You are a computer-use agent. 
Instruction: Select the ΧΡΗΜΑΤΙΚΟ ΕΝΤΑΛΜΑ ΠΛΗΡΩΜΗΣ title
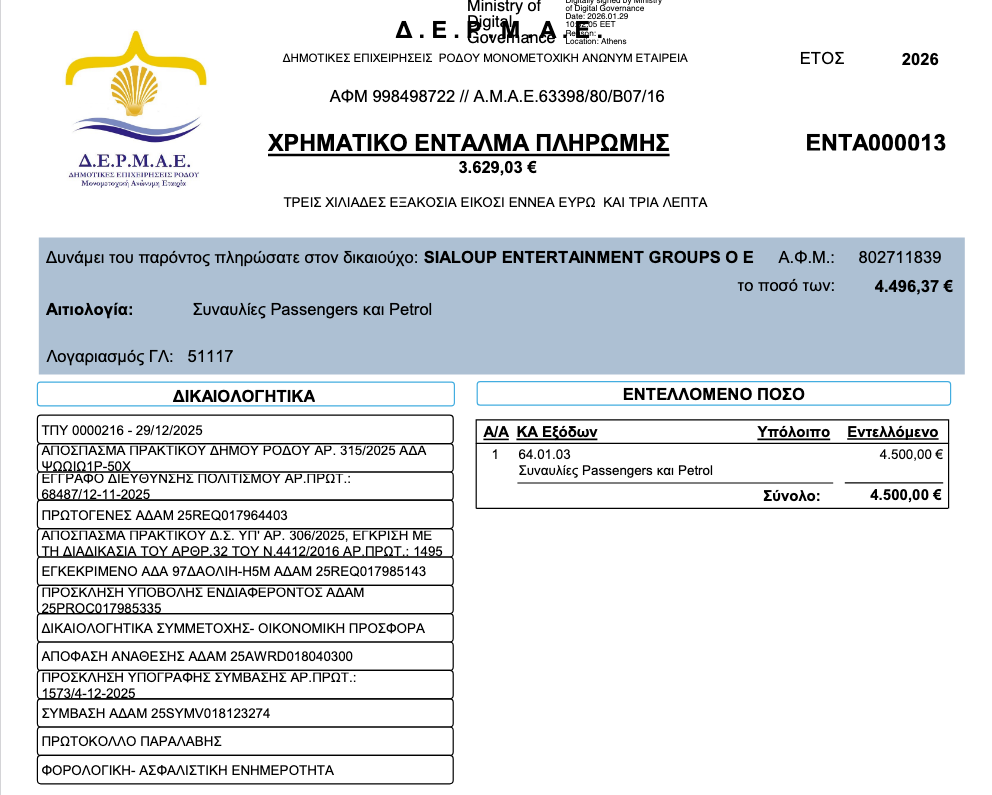(469, 143)
